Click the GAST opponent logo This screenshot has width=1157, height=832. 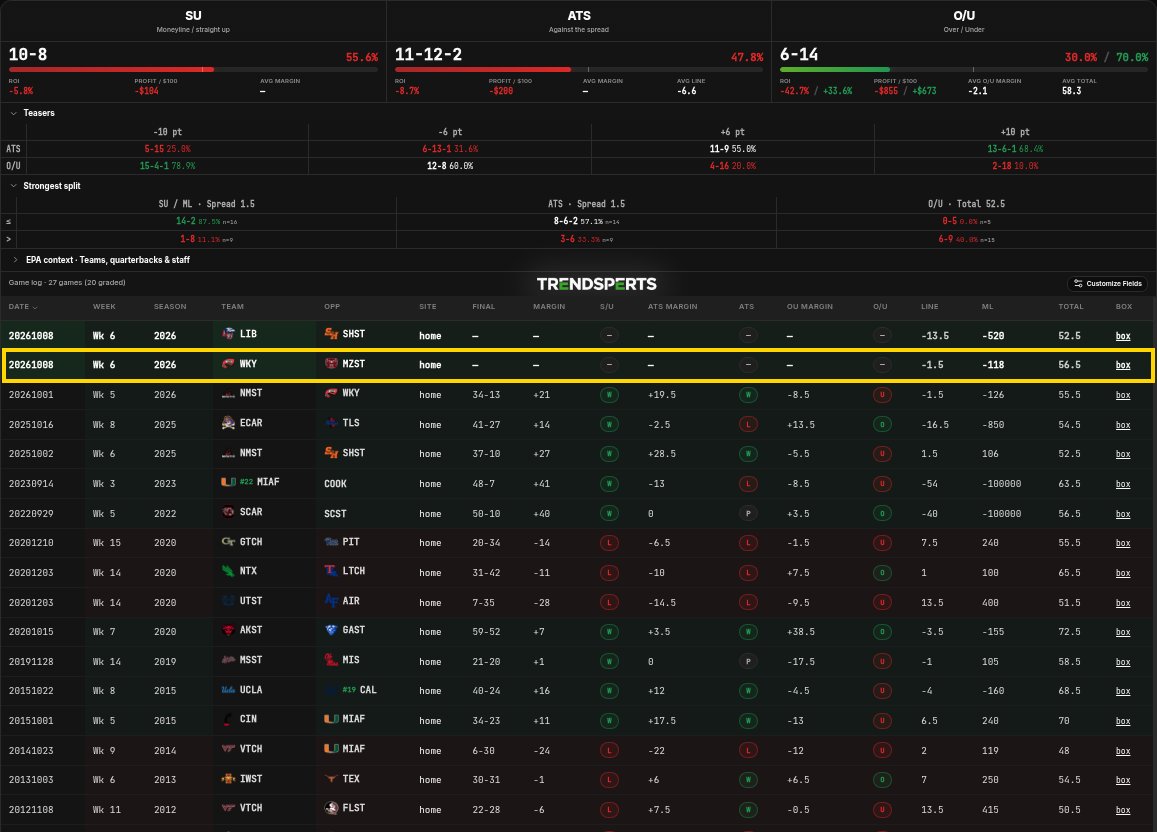click(331, 630)
